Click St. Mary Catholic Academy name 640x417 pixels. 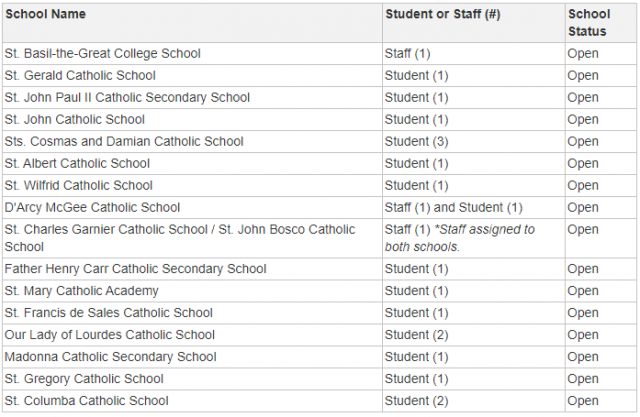[x=81, y=291]
